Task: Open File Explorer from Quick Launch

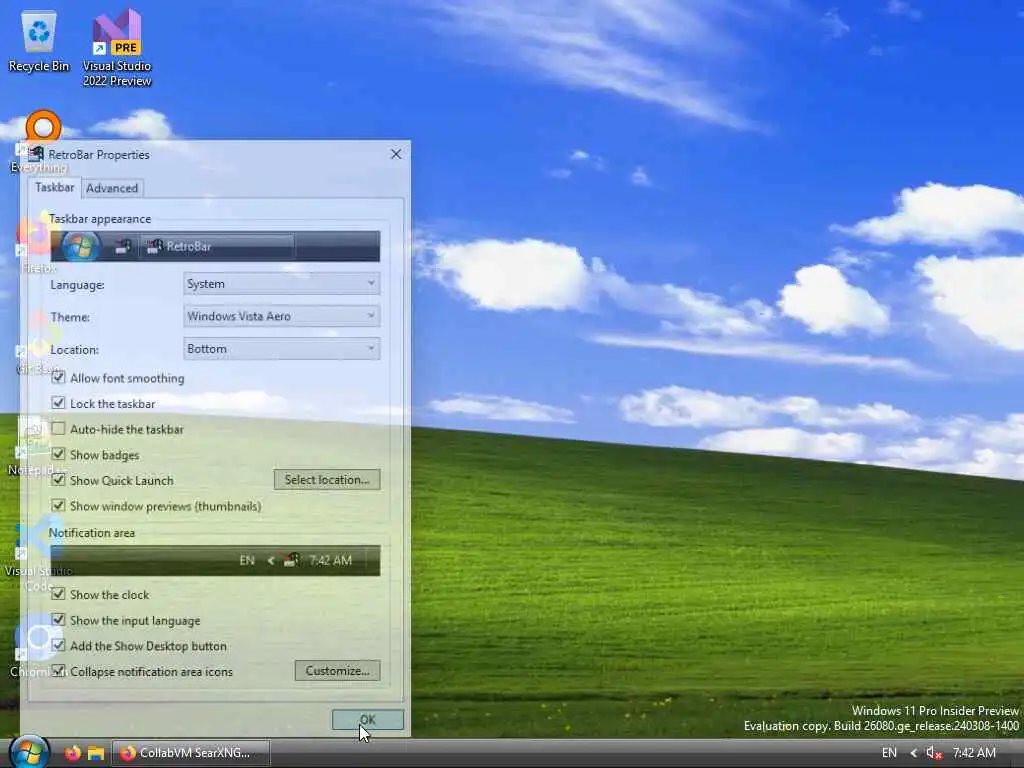Action: click(96, 753)
